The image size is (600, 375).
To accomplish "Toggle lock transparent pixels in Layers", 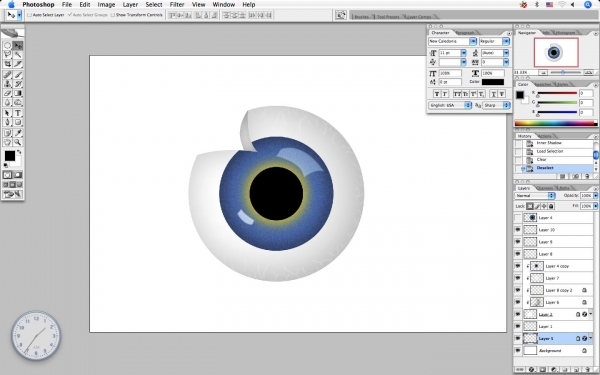I will (530, 206).
